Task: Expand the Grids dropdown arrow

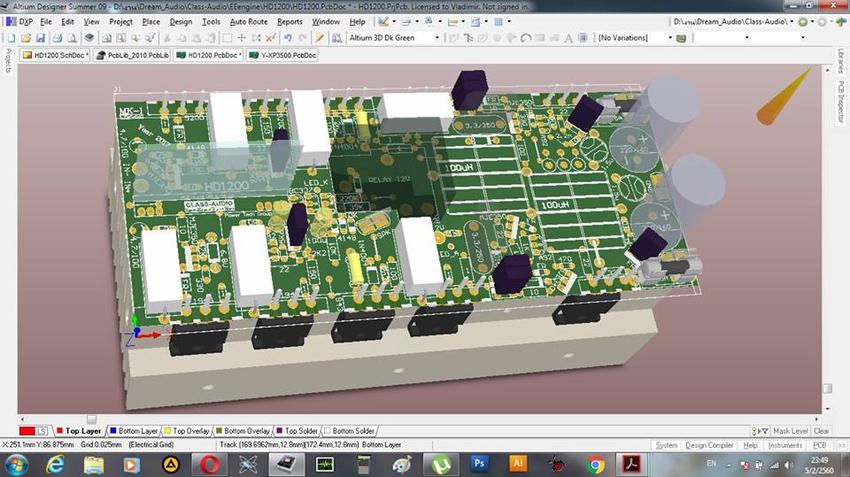Action: tap(509, 22)
